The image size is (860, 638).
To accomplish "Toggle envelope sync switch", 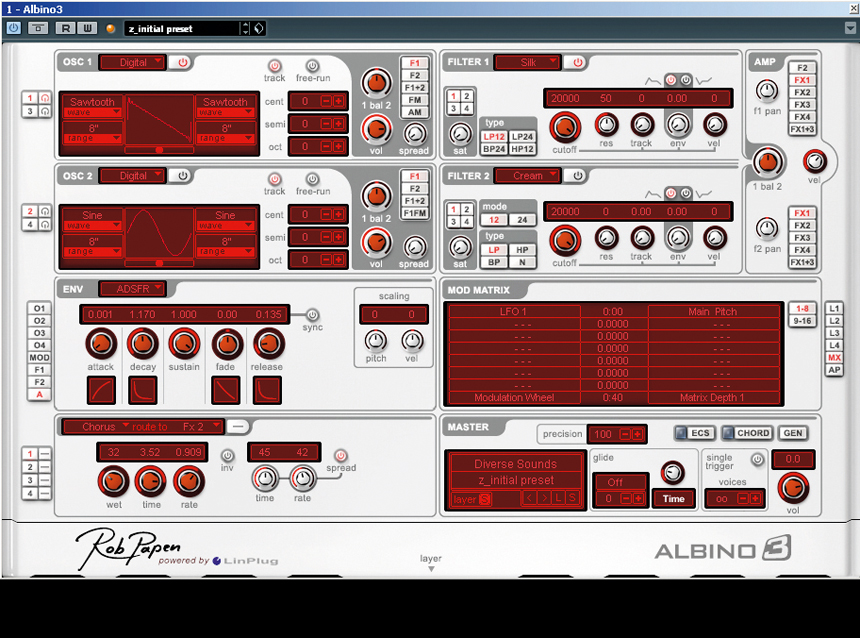I will 312,315.
